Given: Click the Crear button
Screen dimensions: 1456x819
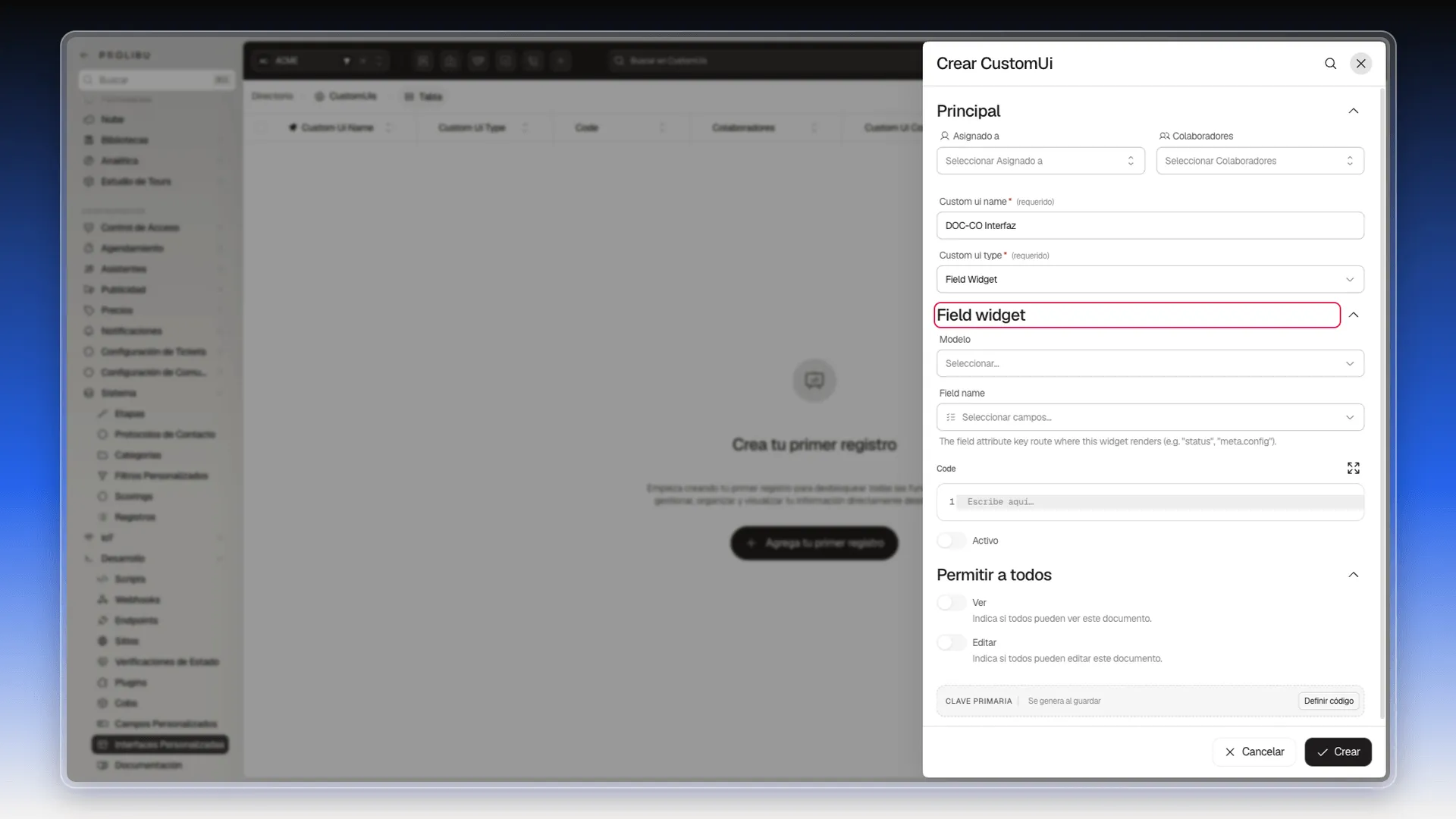Looking at the screenshot, I should click(1338, 752).
